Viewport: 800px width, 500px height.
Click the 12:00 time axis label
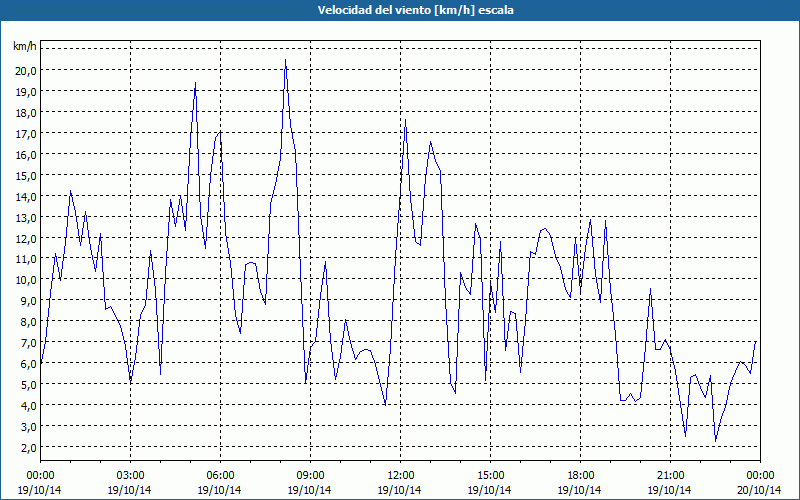[x=401, y=476]
